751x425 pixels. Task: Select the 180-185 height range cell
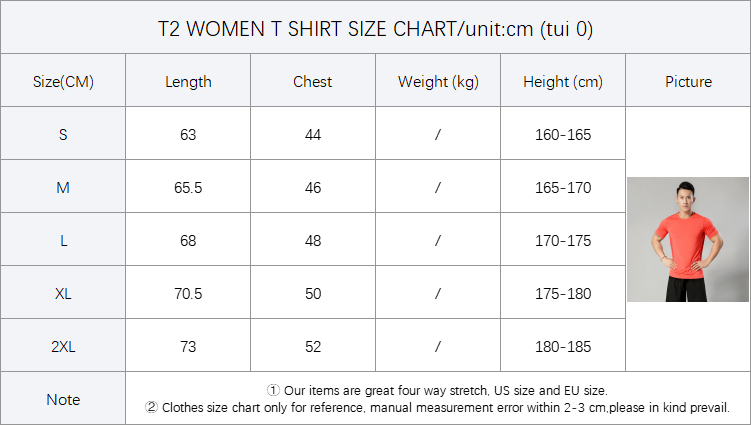563,347
